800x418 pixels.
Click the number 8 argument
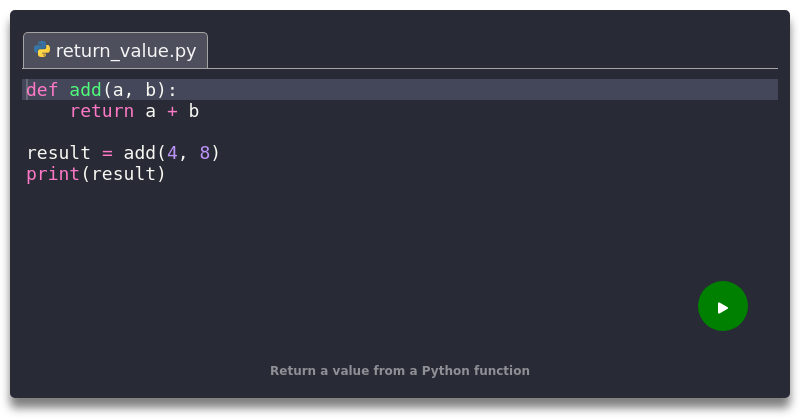pyautogui.click(x=205, y=153)
